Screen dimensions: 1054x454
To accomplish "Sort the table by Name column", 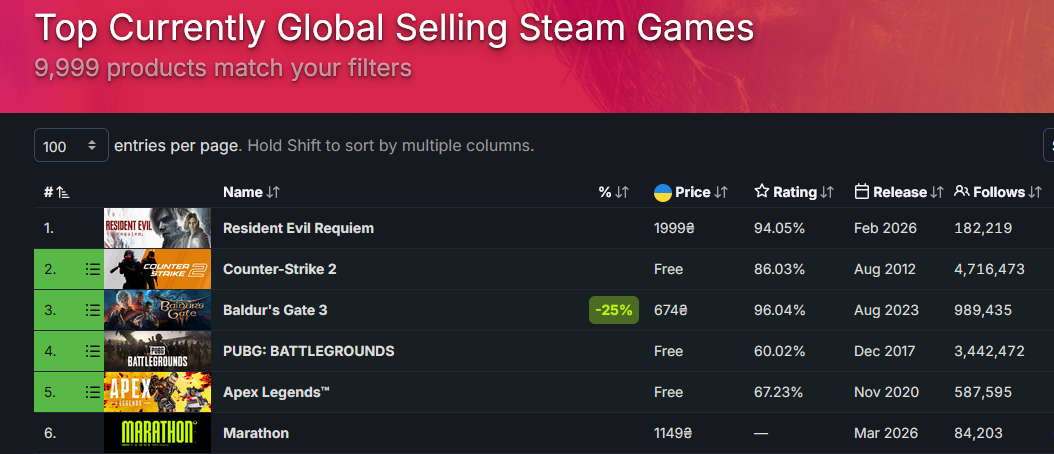I will pyautogui.click(x=251, y=192).
